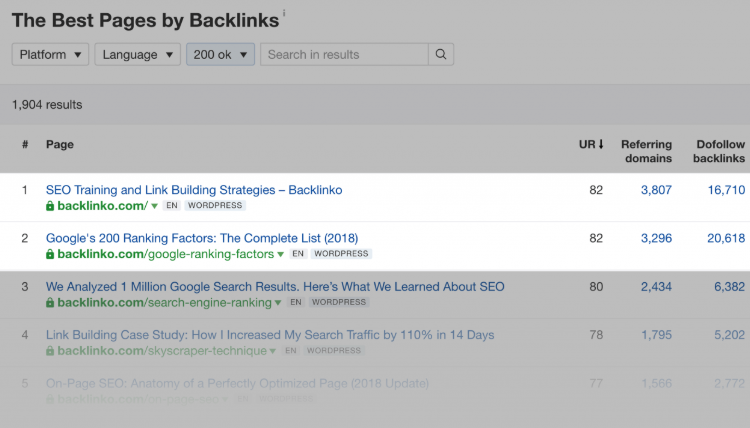
Task: Click lock icon beside skyscraper-technique URL
Action: (50, 351)
